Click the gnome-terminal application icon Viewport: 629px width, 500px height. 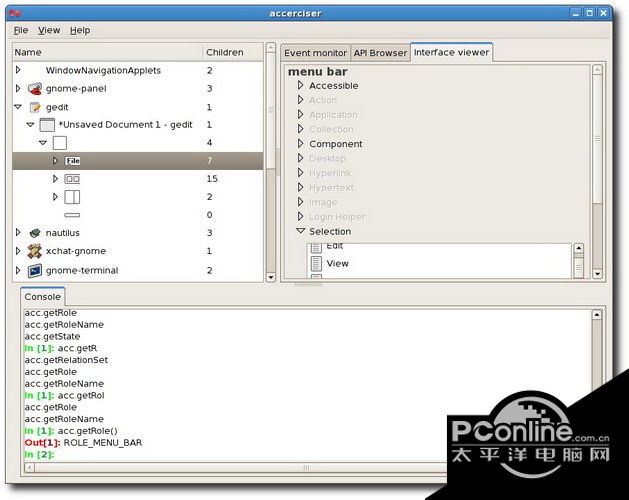(35, 270)
